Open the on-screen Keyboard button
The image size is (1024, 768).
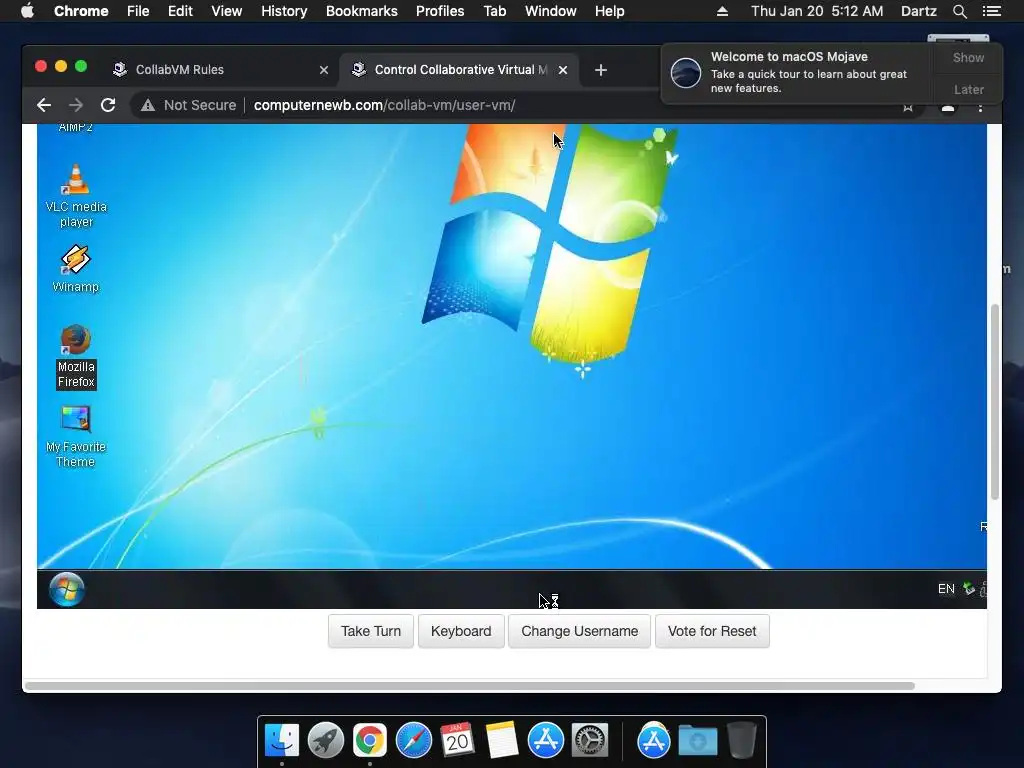point(461,631)
